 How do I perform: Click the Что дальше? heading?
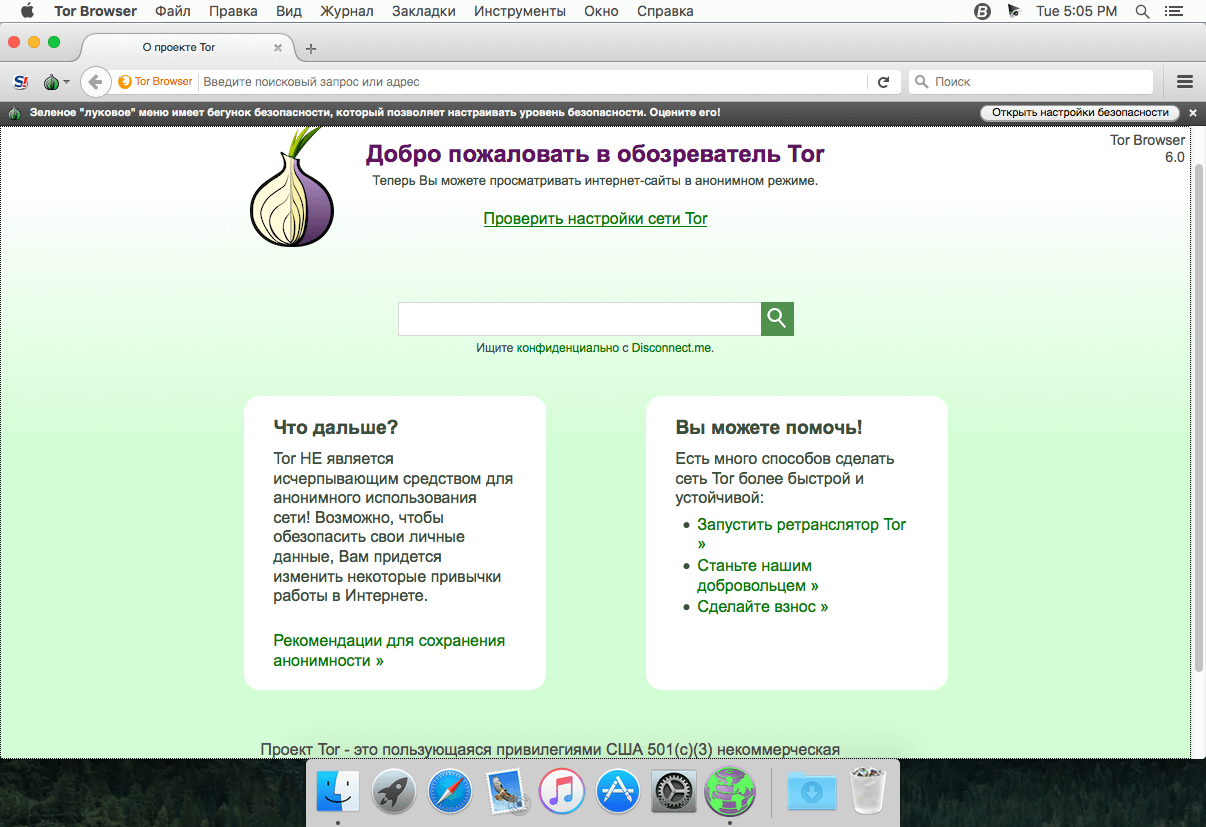(336, 427)
